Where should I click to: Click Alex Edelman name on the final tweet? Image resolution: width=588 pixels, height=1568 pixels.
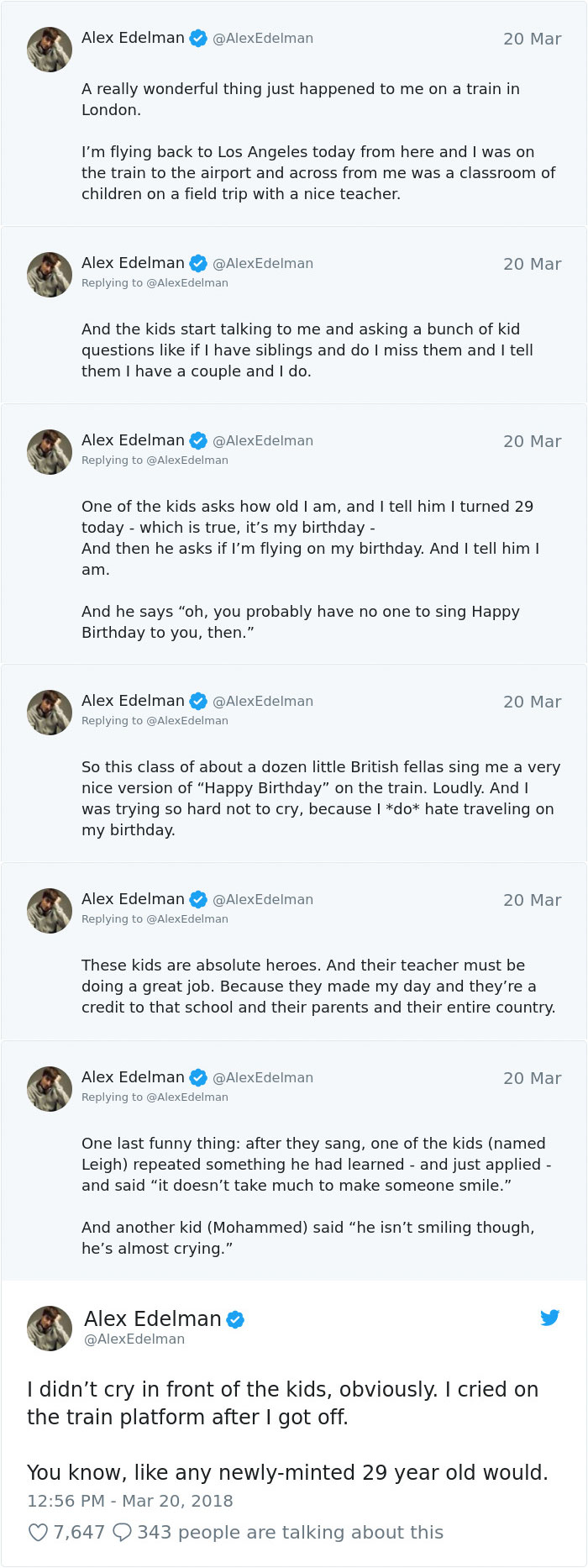(153, 1318)
